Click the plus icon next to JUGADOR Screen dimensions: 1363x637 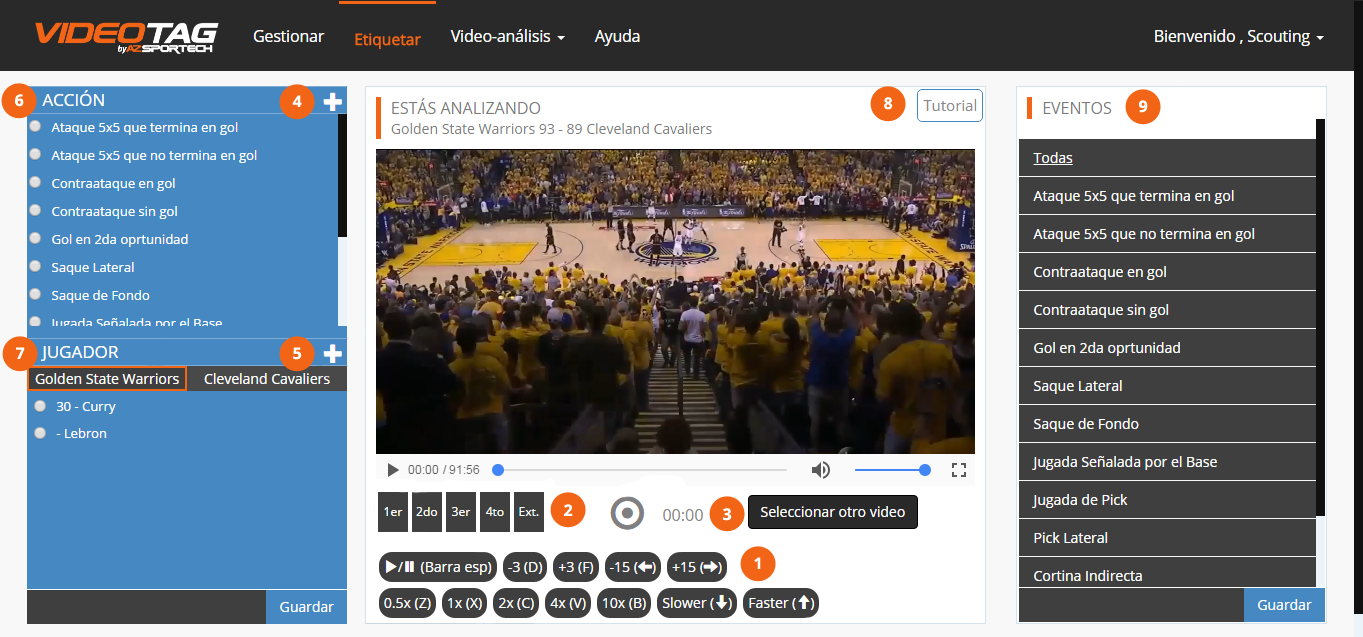pos(332,354)
